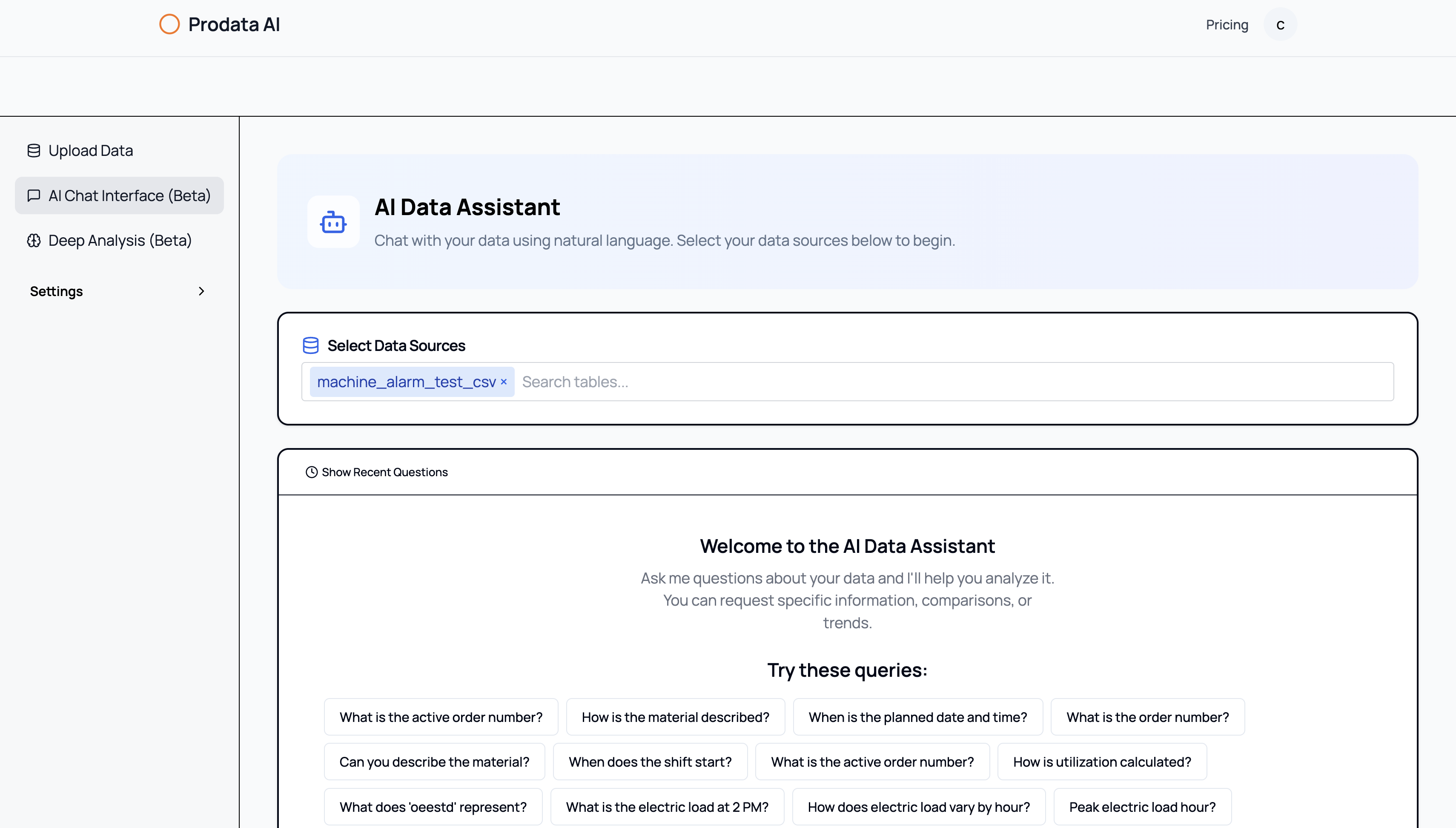Screen dimensions: 1456x828
Task: Click the Upload Data database icon
Action: tap(34, 151)
